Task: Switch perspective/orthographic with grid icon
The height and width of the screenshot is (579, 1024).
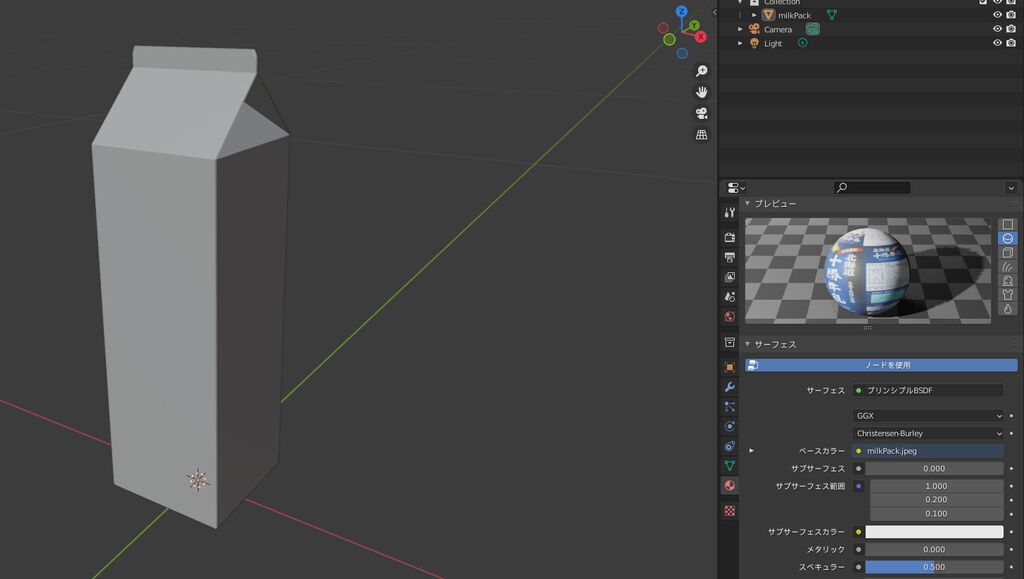Action: [x=702, y=134]
